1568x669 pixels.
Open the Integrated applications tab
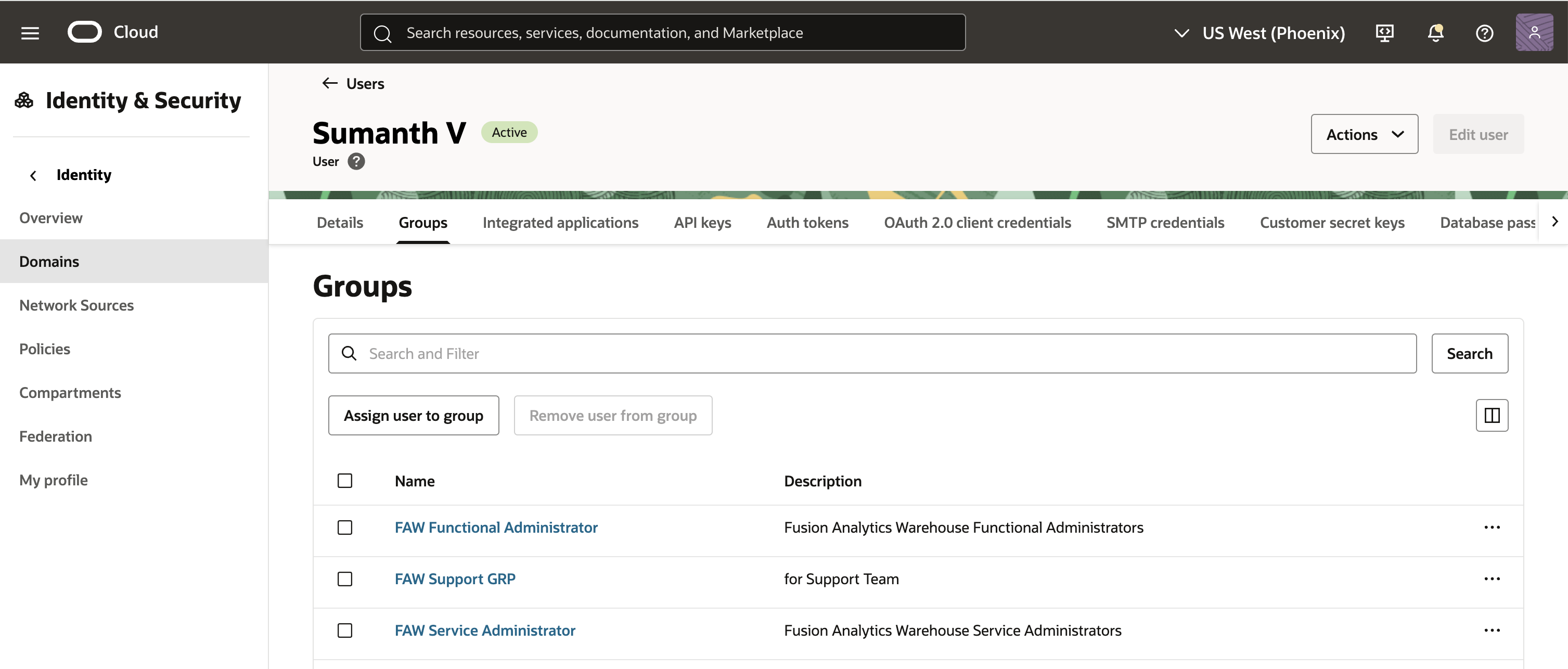point(560,223)
